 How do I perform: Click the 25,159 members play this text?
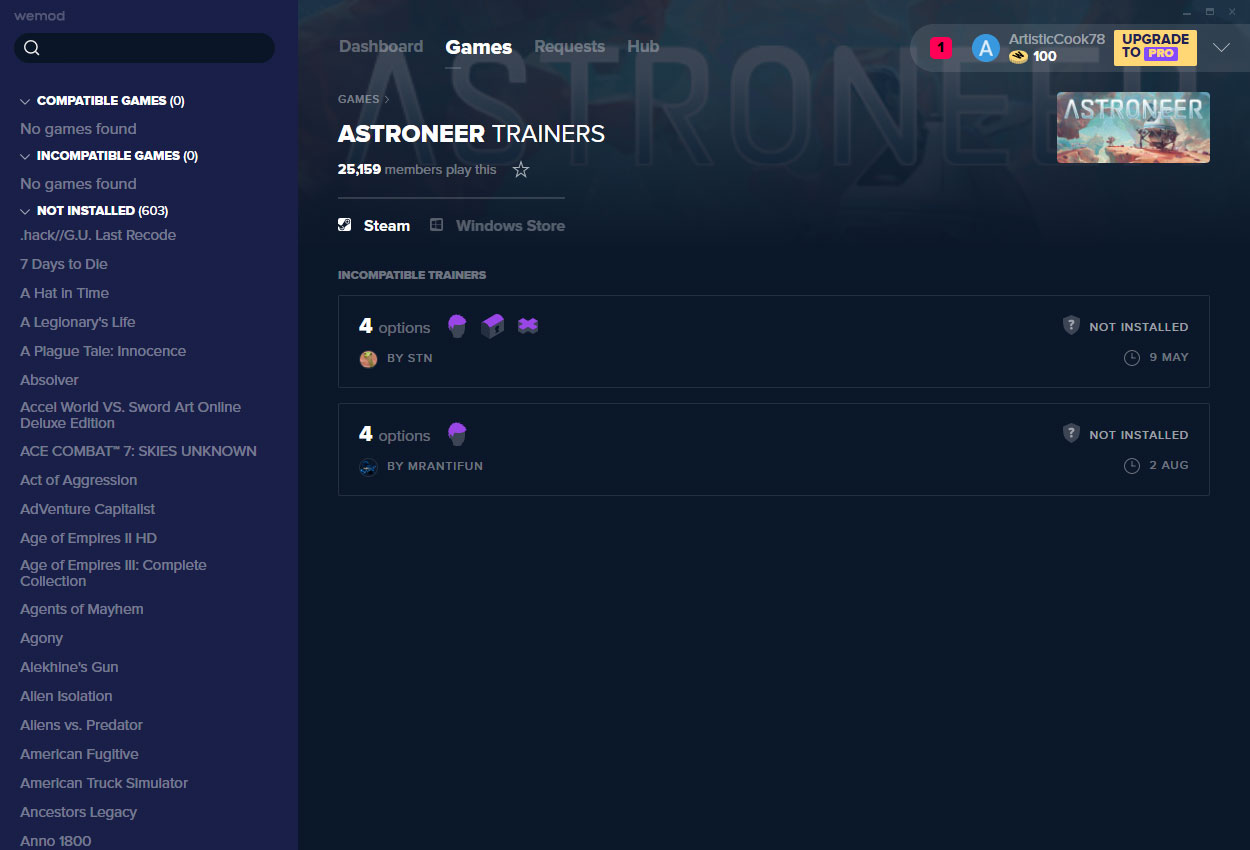417,170
